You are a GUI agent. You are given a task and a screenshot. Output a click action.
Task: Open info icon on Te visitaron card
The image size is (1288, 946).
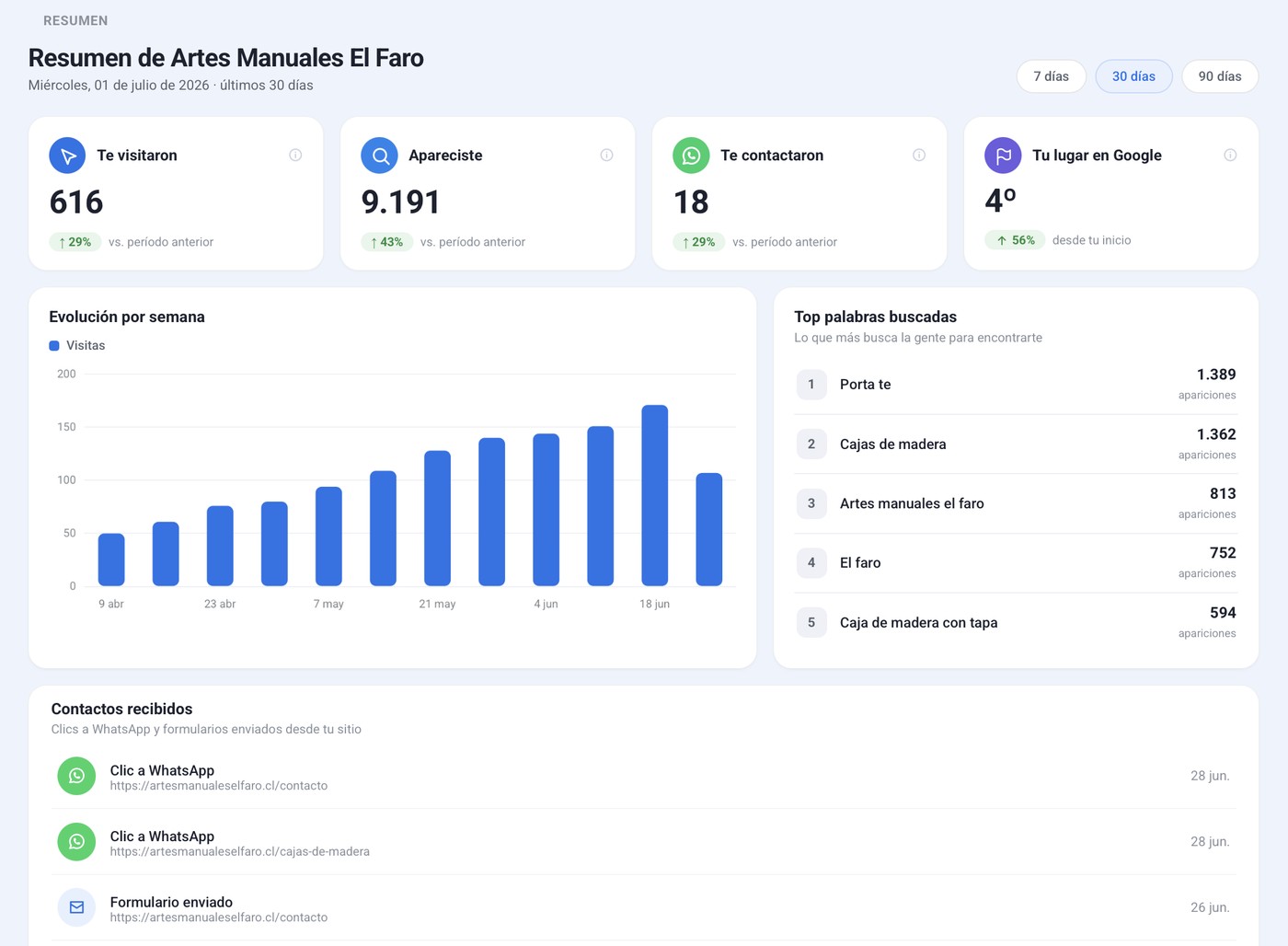pyautogui.click(x=295, y=155)
